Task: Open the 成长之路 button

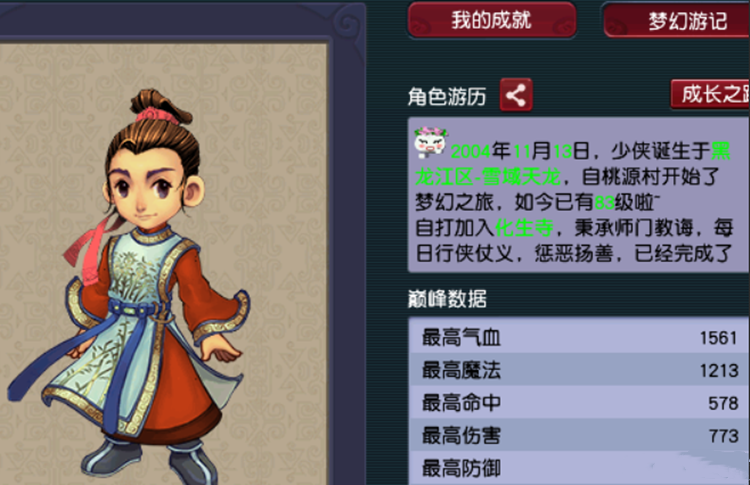Action: (x=710, y=94)
